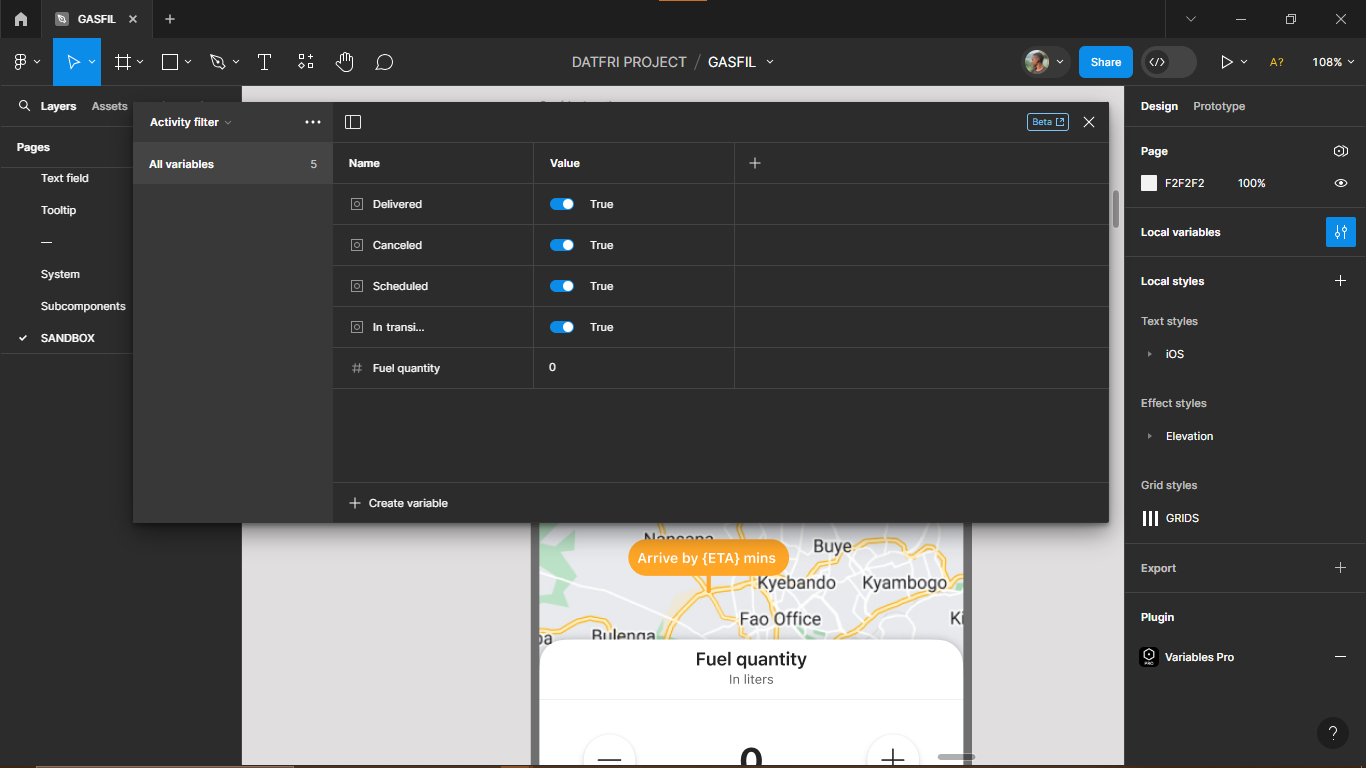
Task: Open the Resources components tool
Action: [306, 62]
